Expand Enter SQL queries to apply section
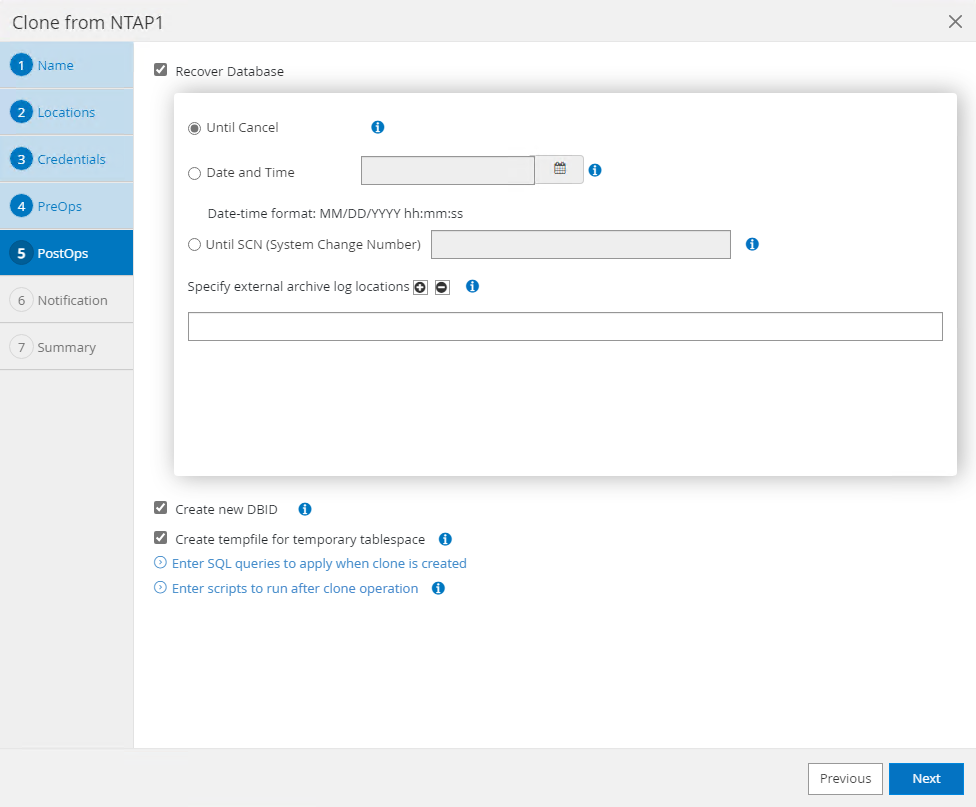Image resolution: width=976 pixels, height=807 pixels. click(x=318, y=563)
